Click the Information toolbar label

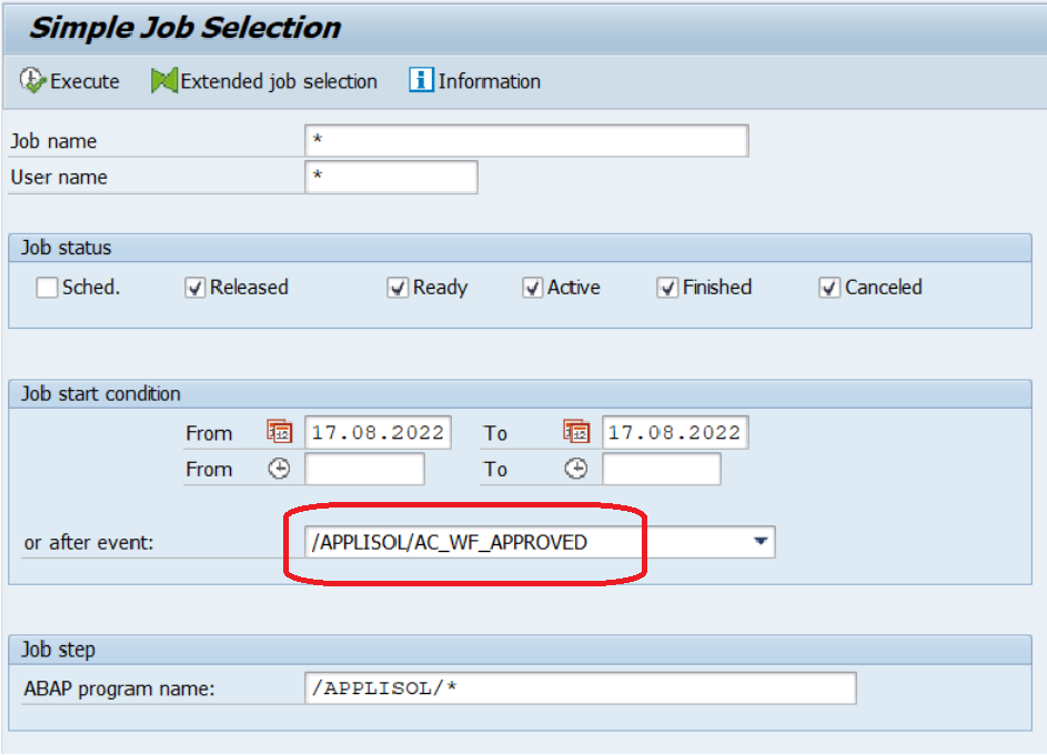point(489,81)
